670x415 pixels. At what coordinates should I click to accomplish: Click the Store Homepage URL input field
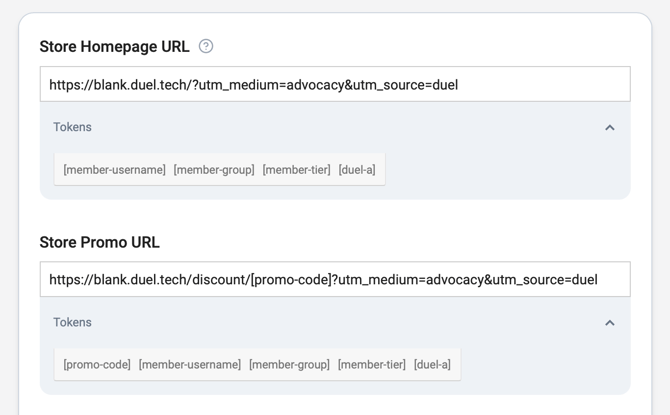pos(335,85)
